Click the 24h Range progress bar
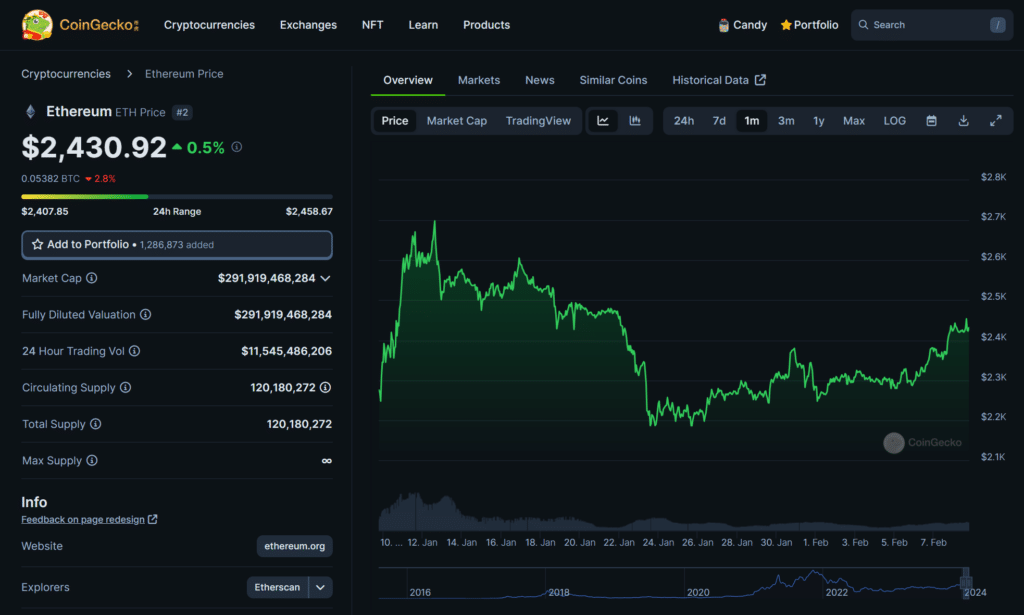This screenshot has height=615, width=1024. [177, 197]
